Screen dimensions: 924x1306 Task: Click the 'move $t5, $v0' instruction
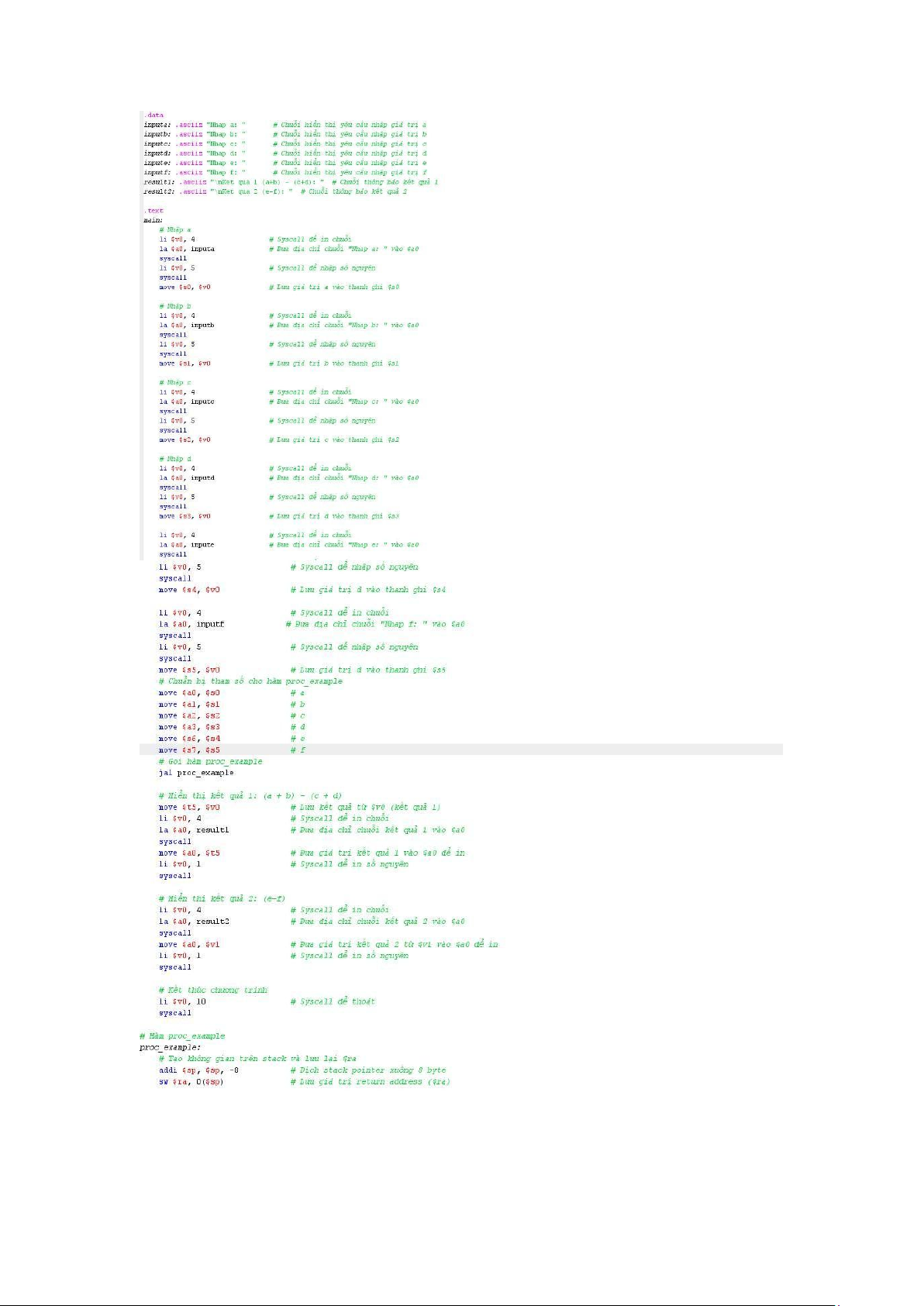(189, 808)
